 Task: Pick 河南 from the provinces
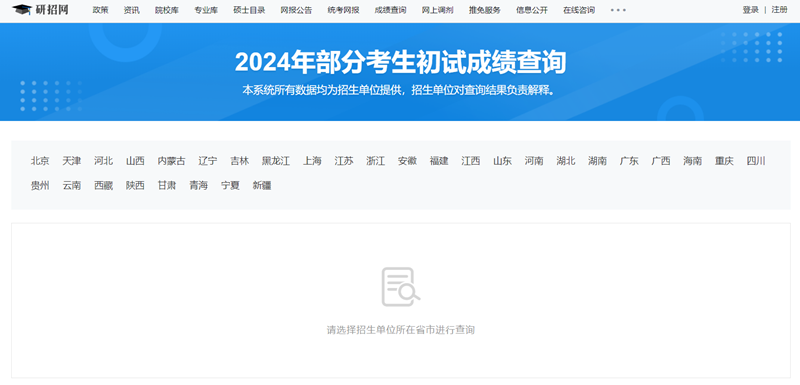click(534, 161)
